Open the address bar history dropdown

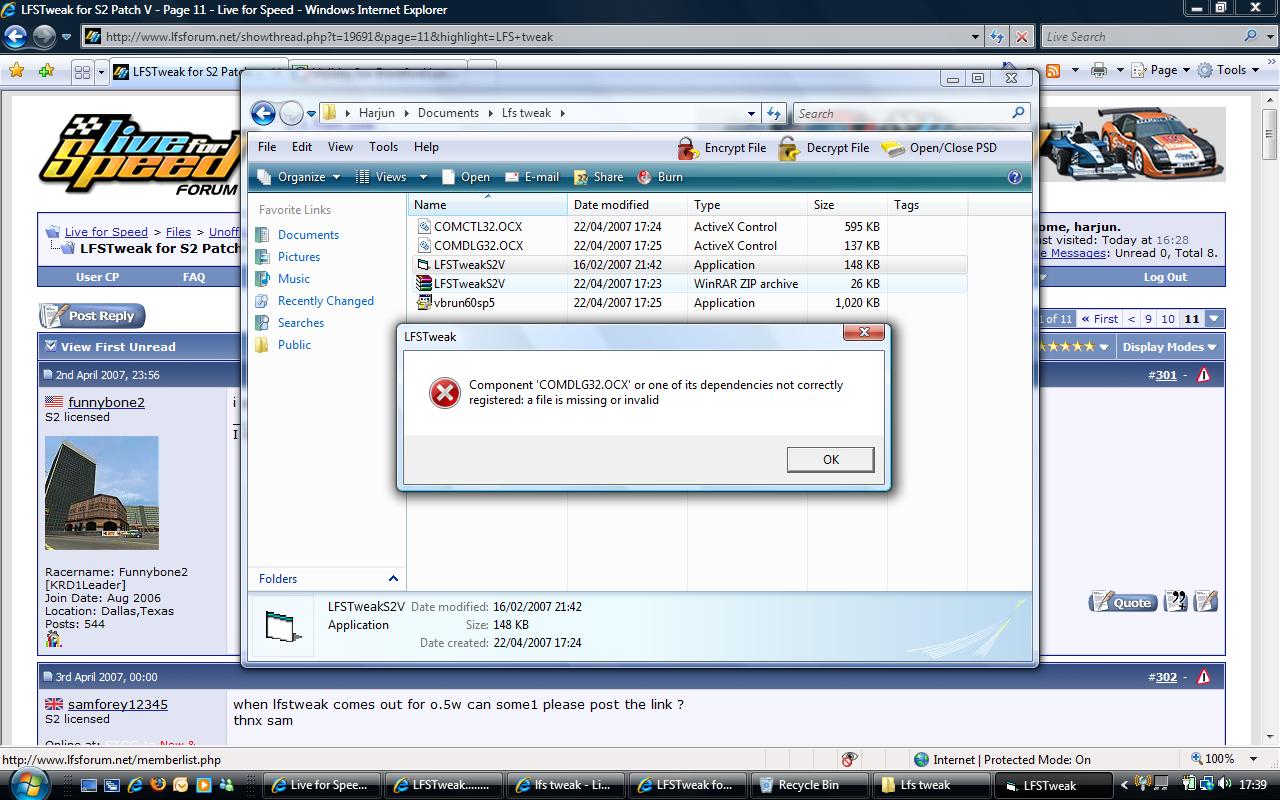point(976,37)
